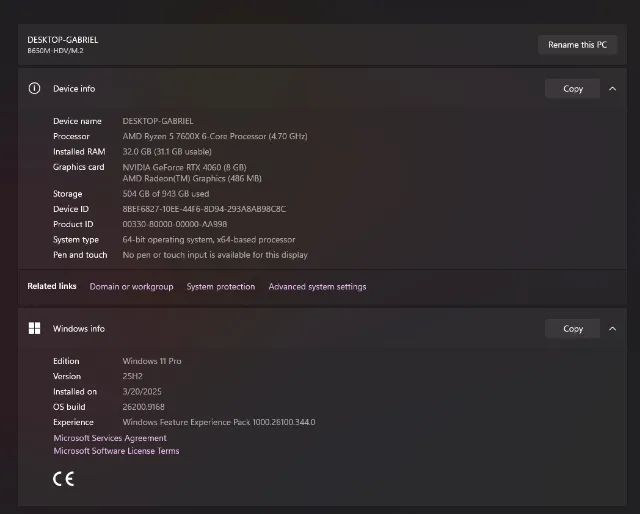
Task: Click the Pen and touch label
Action: tap(80, 255)
